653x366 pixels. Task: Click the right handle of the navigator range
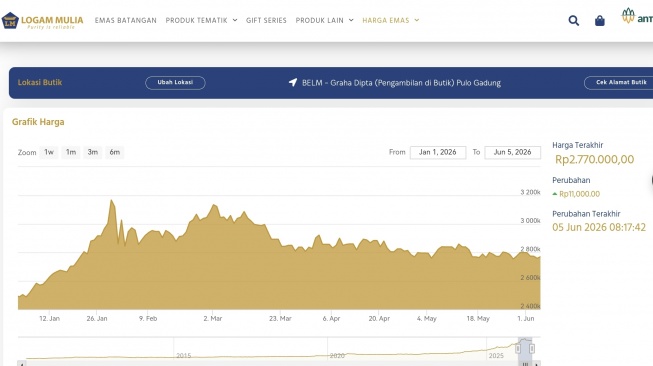click(532, 348)
